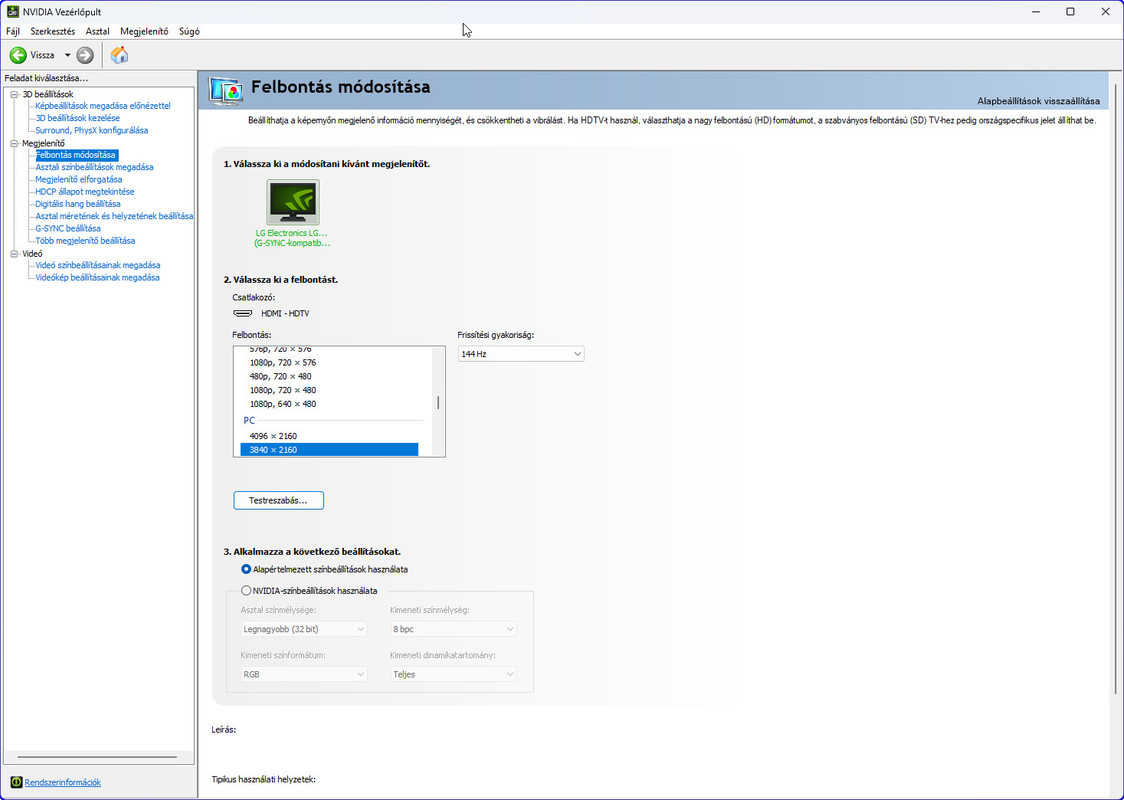Screen dimensions: 1124x800
Task: Open the Súgó menu
Action: coord(189,32)
